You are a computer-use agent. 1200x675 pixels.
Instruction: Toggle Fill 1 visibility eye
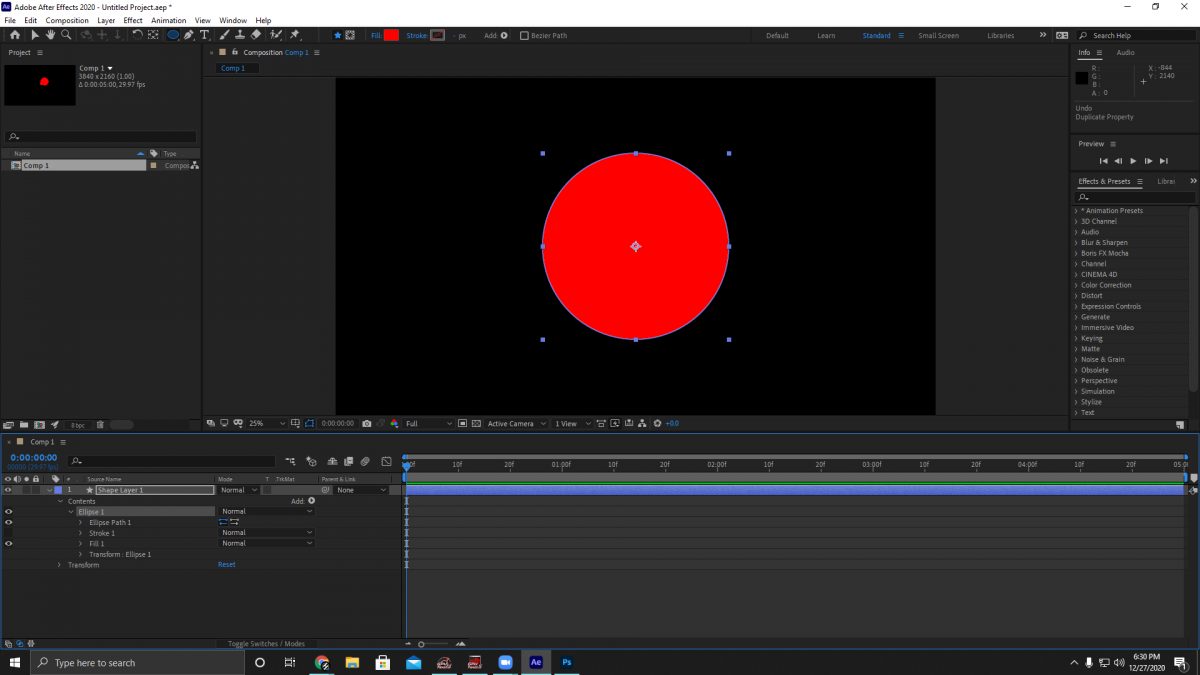coord(8,543)
